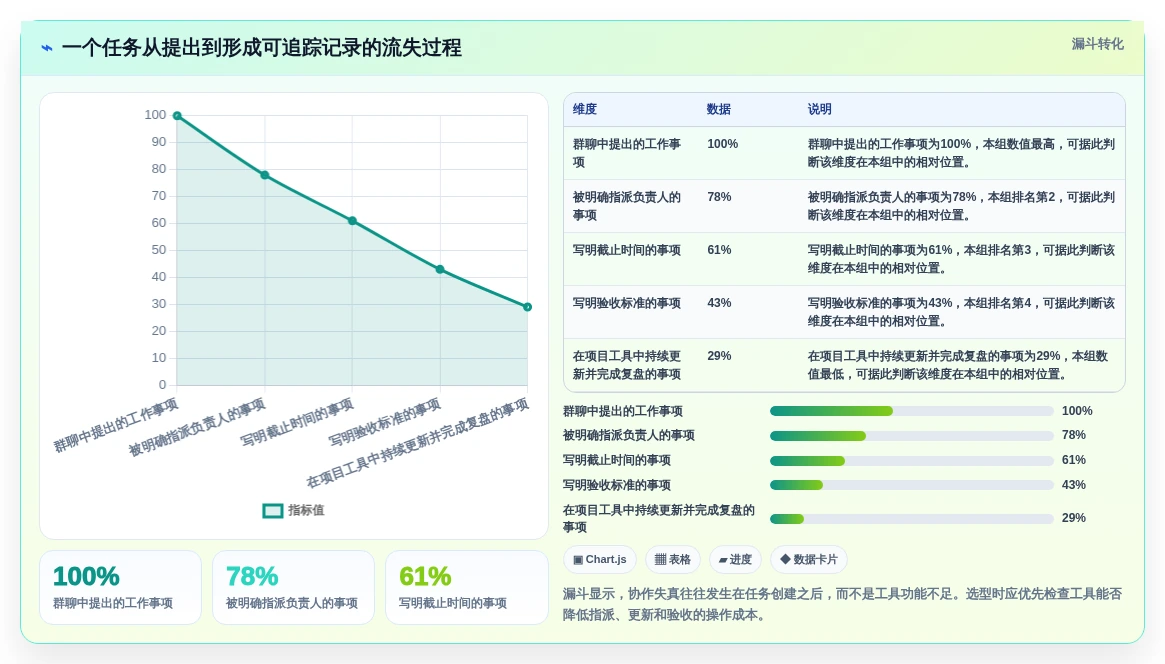The width and height of the screenshot is (1165, 664).
Task: Click the 维度 table header
Action: point(585,109)
